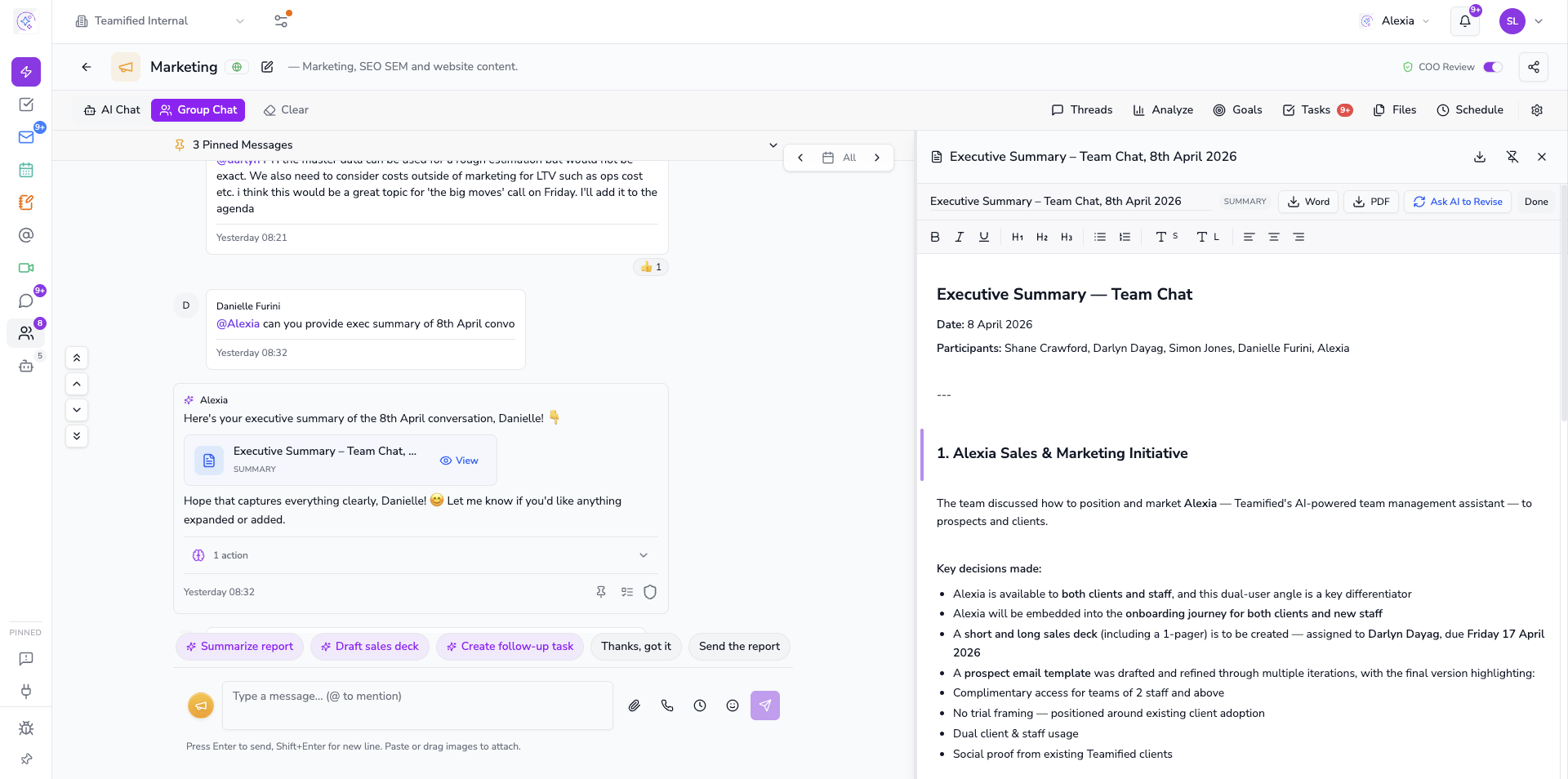
Task: Start a voice call from message bar
Action: coord(667,706)
